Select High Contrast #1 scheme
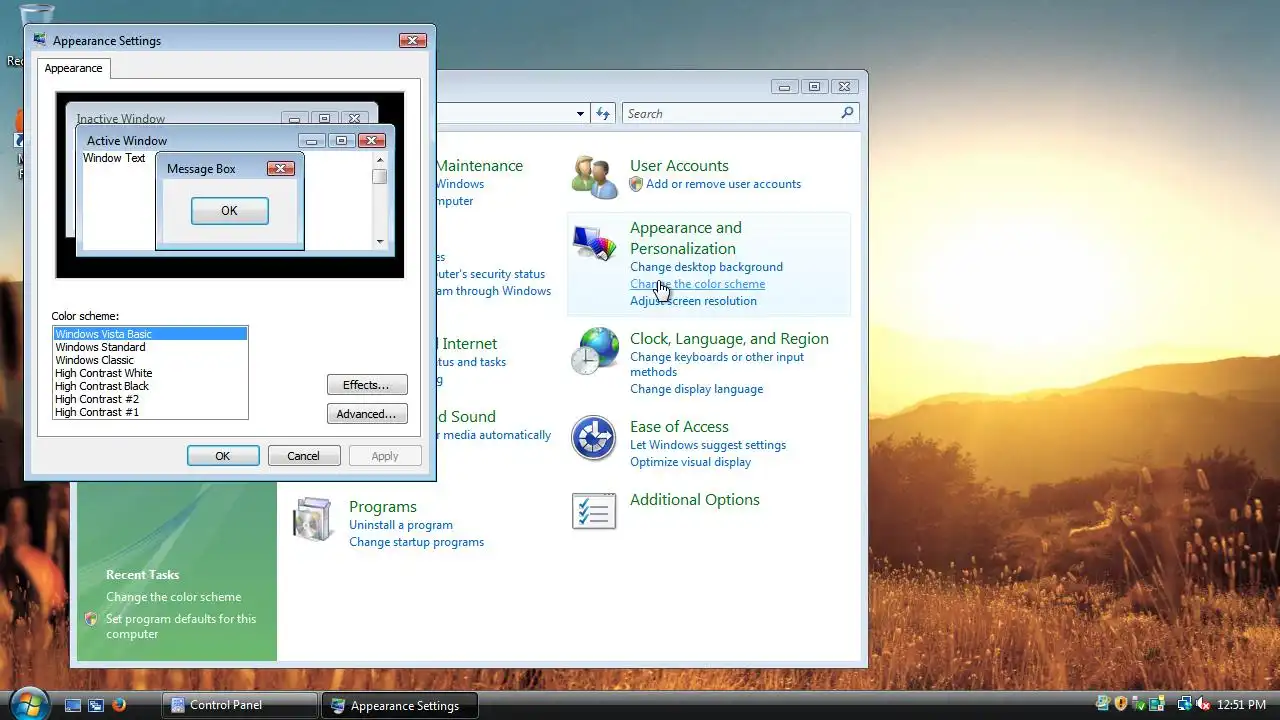 [150, 412]
